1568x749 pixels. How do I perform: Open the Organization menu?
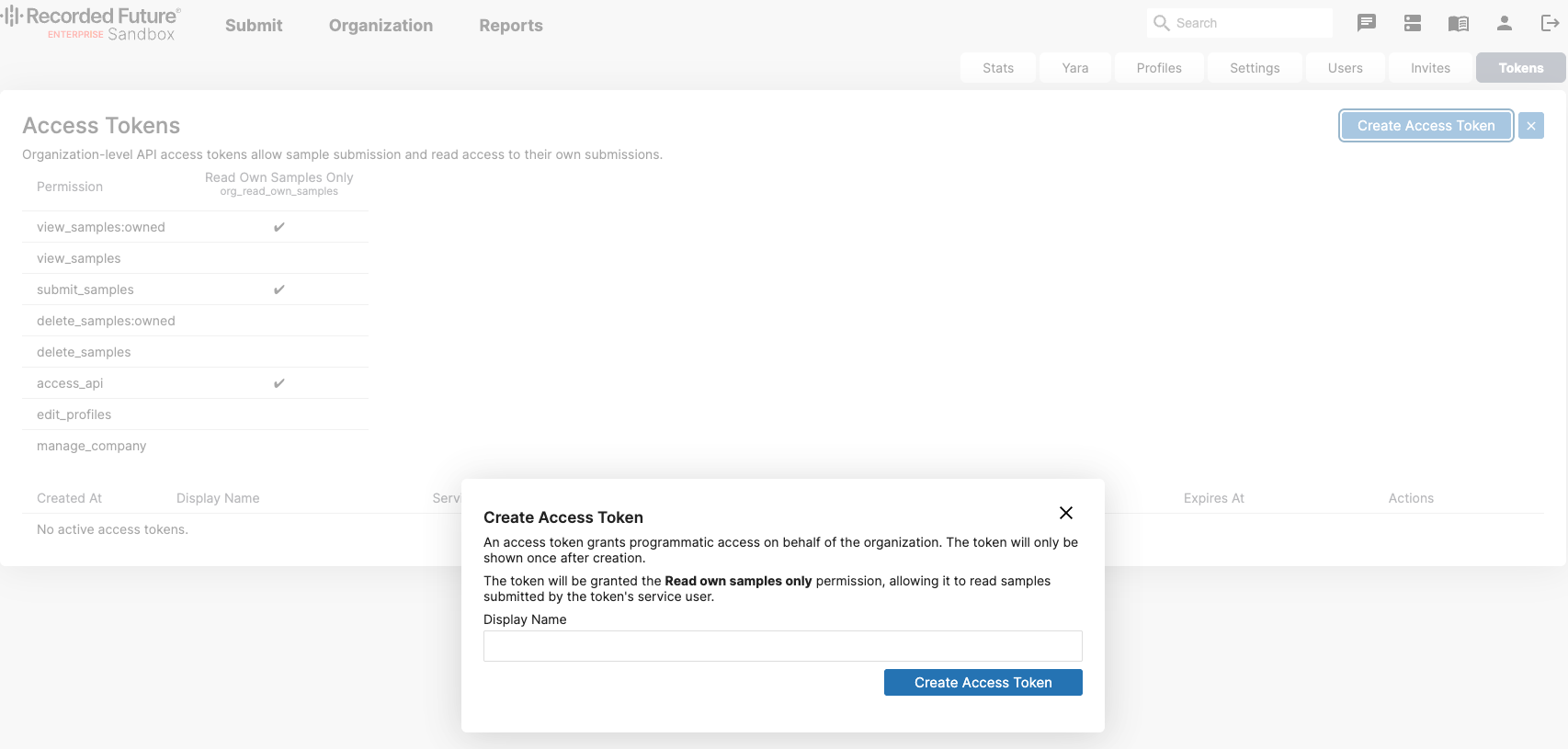(381, 26)
